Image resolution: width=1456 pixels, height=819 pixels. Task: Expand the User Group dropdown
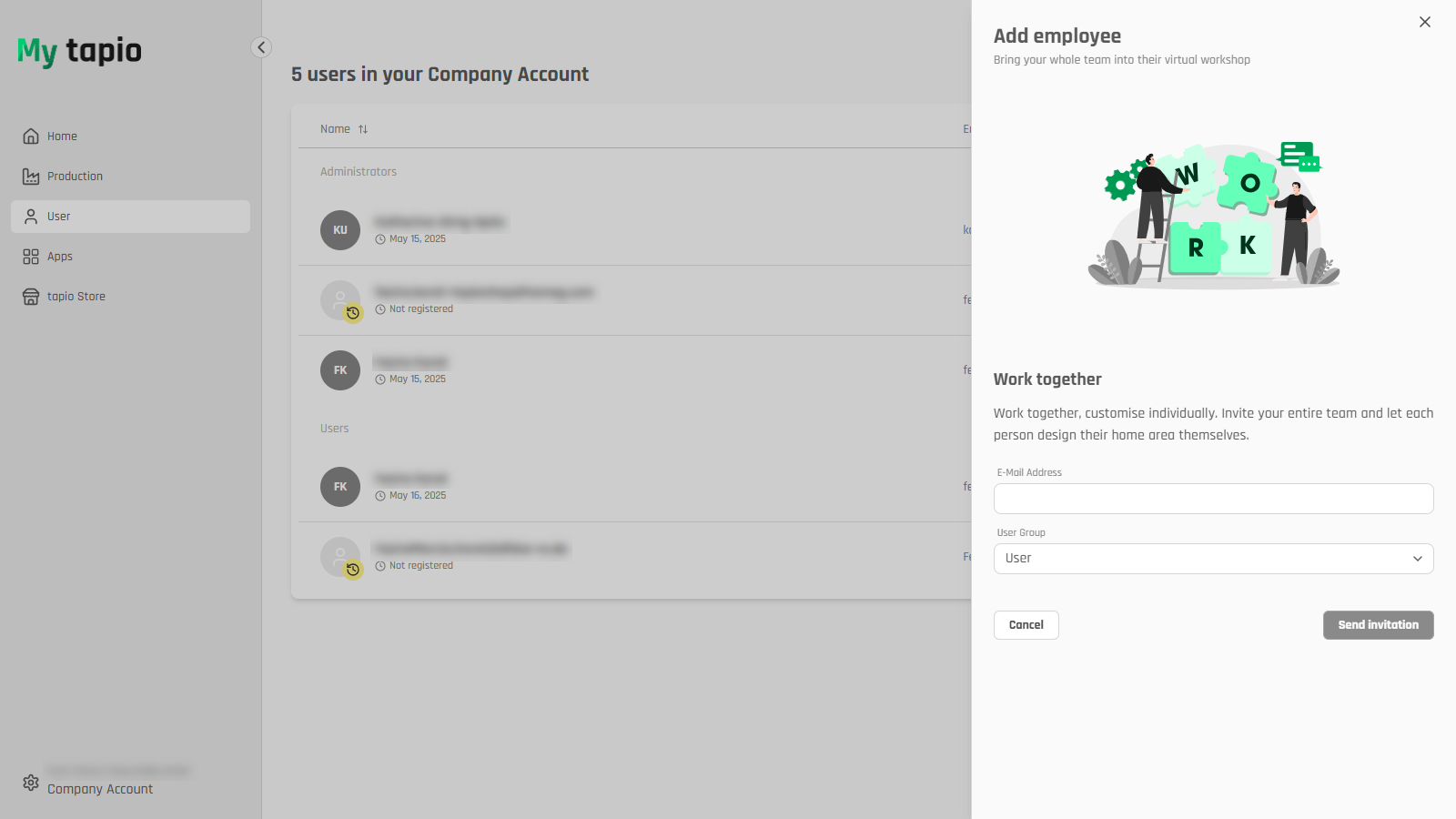point(1213,559)
